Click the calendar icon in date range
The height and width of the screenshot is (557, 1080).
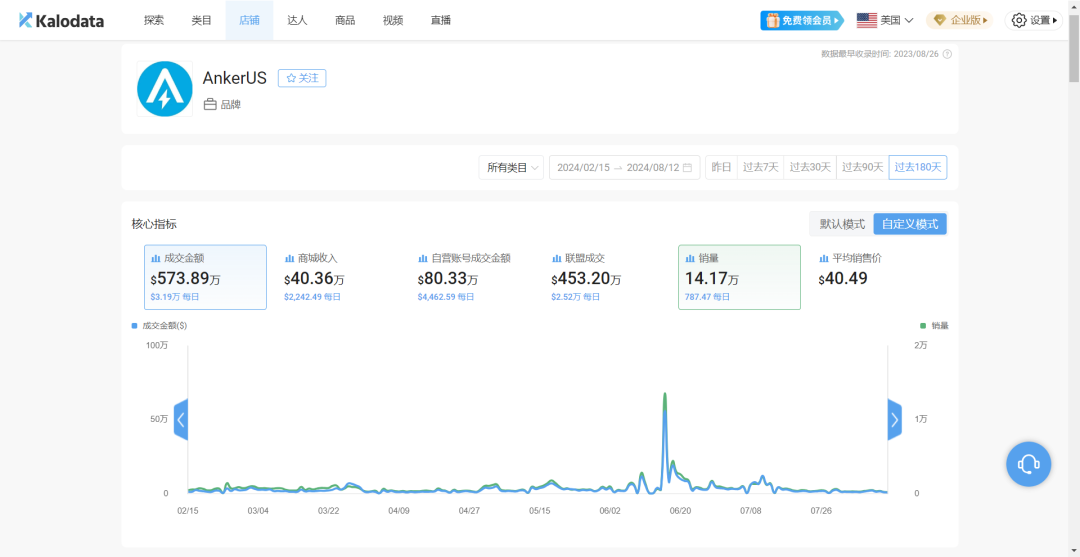tap(687, 168)
